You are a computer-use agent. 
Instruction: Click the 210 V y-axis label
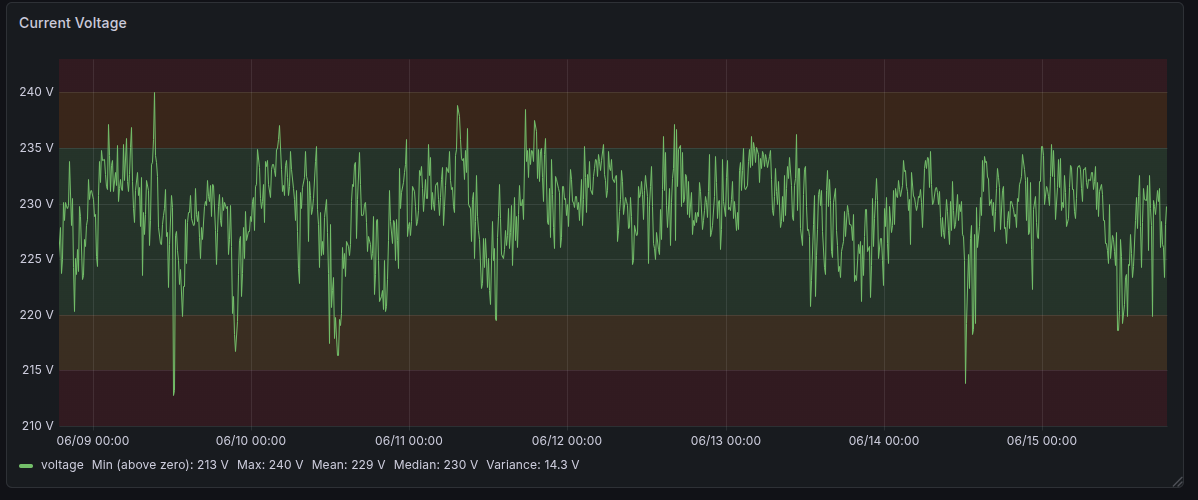tap(36, 426)
